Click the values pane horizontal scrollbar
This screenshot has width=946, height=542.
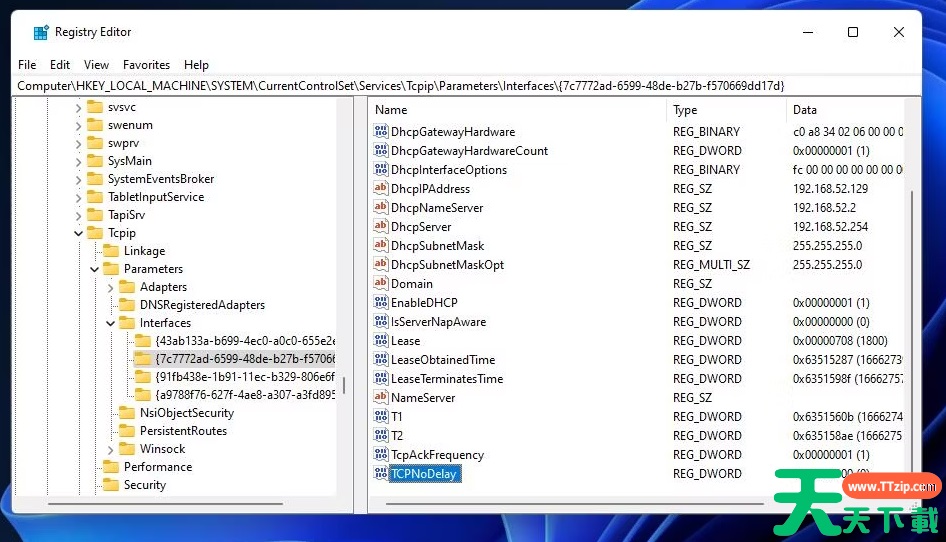click(x=574, y=503)
